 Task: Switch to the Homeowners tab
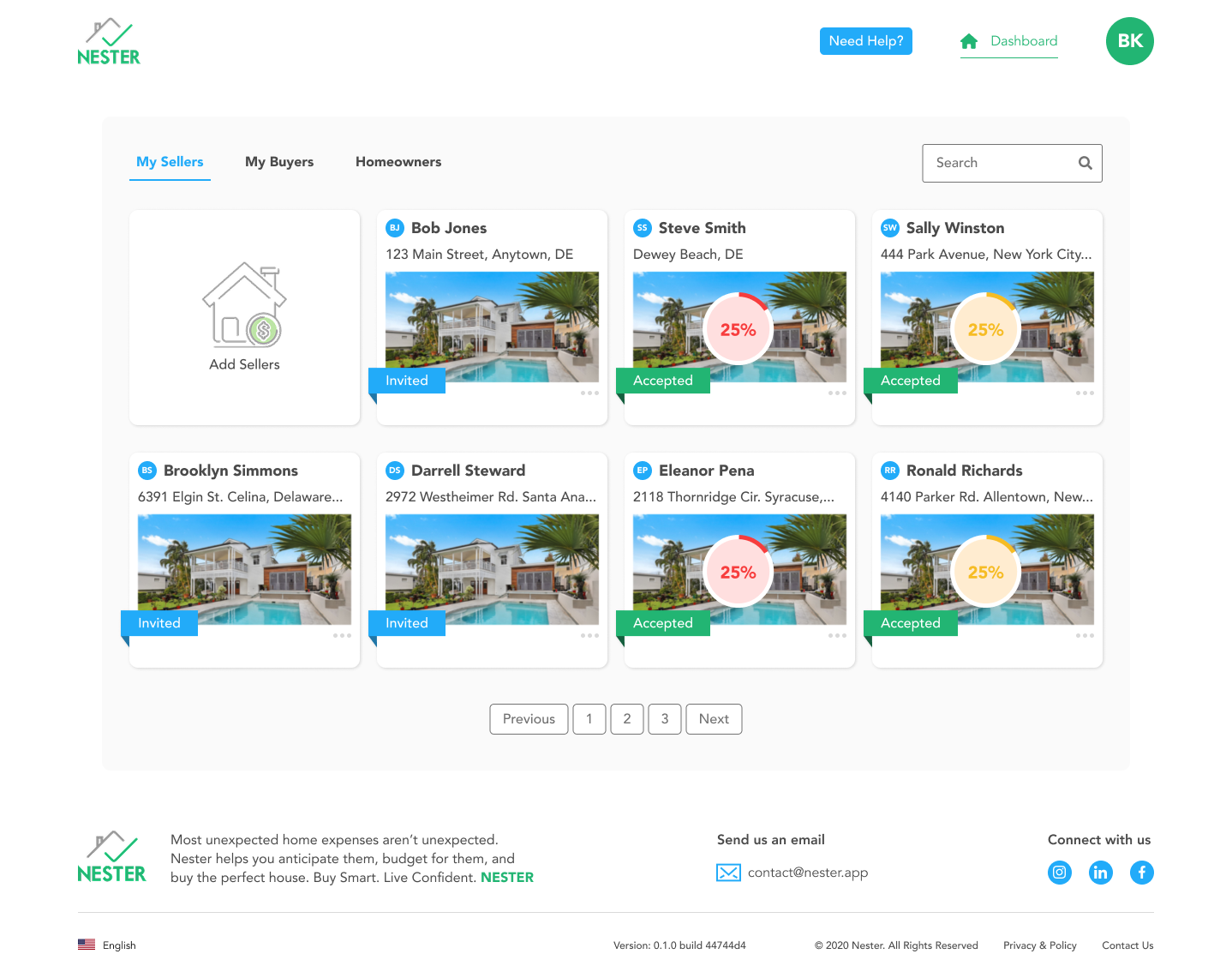398,161
